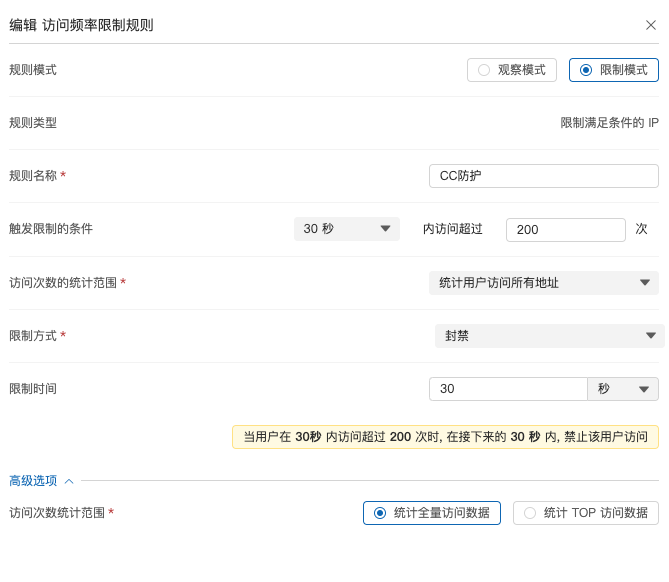The image size is (669, 582).
Task: Click the chevron icon beside 高级选项
Action: tap(69, 481)
